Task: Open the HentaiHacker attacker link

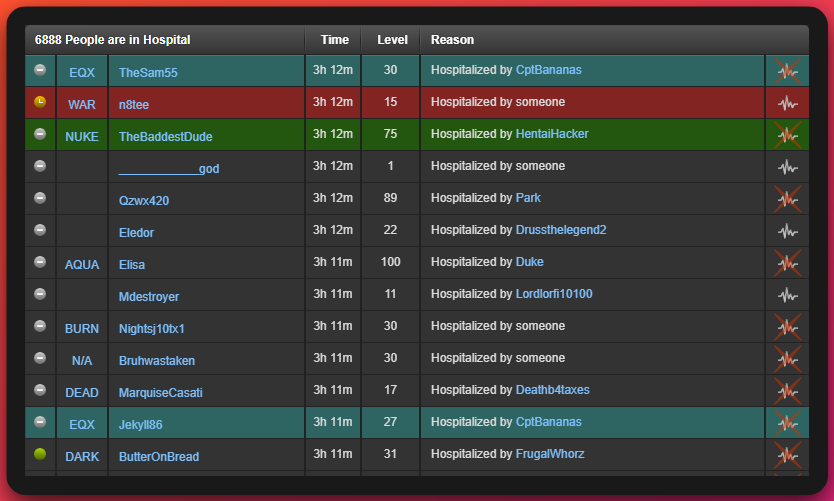Action: click(x=551, y=134)
